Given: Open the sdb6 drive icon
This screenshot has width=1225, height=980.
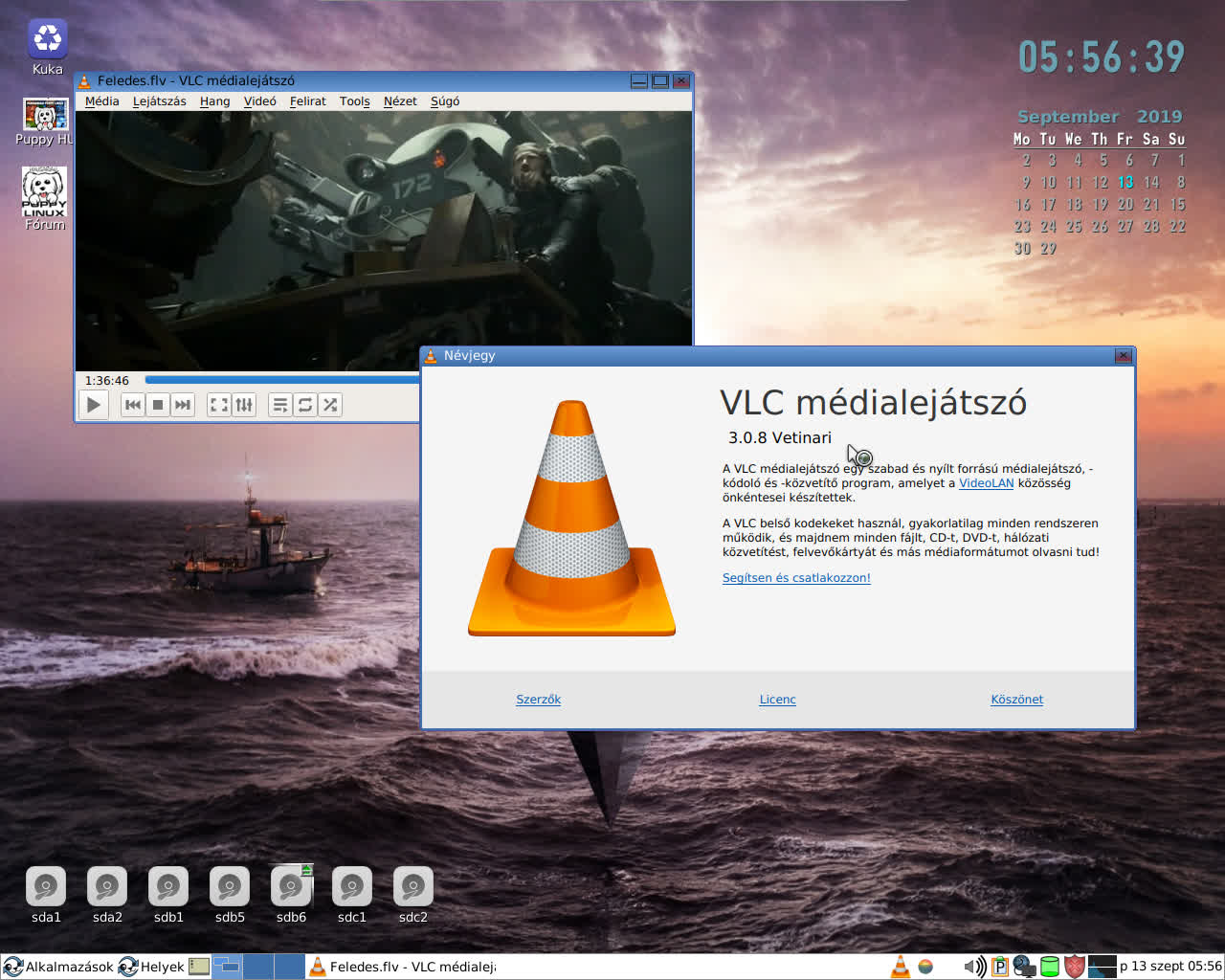Looking at the screenshot, I should pos(291,895).
